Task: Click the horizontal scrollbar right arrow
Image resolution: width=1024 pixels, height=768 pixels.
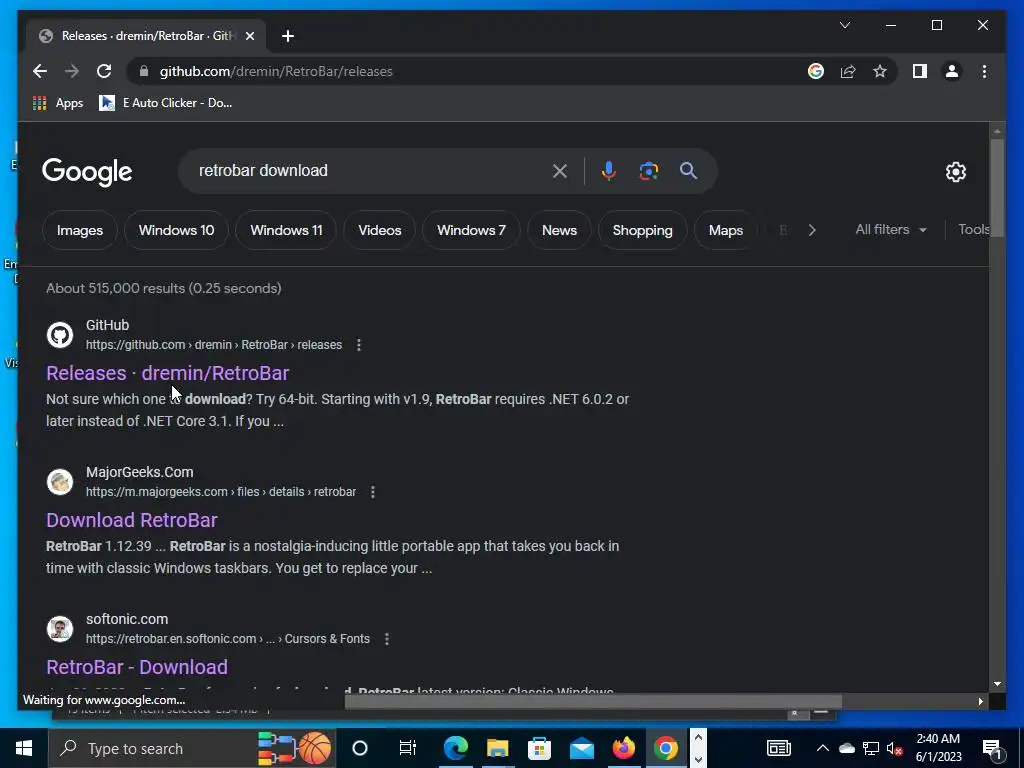Action: pyautogui.click(x=980, y=701)
